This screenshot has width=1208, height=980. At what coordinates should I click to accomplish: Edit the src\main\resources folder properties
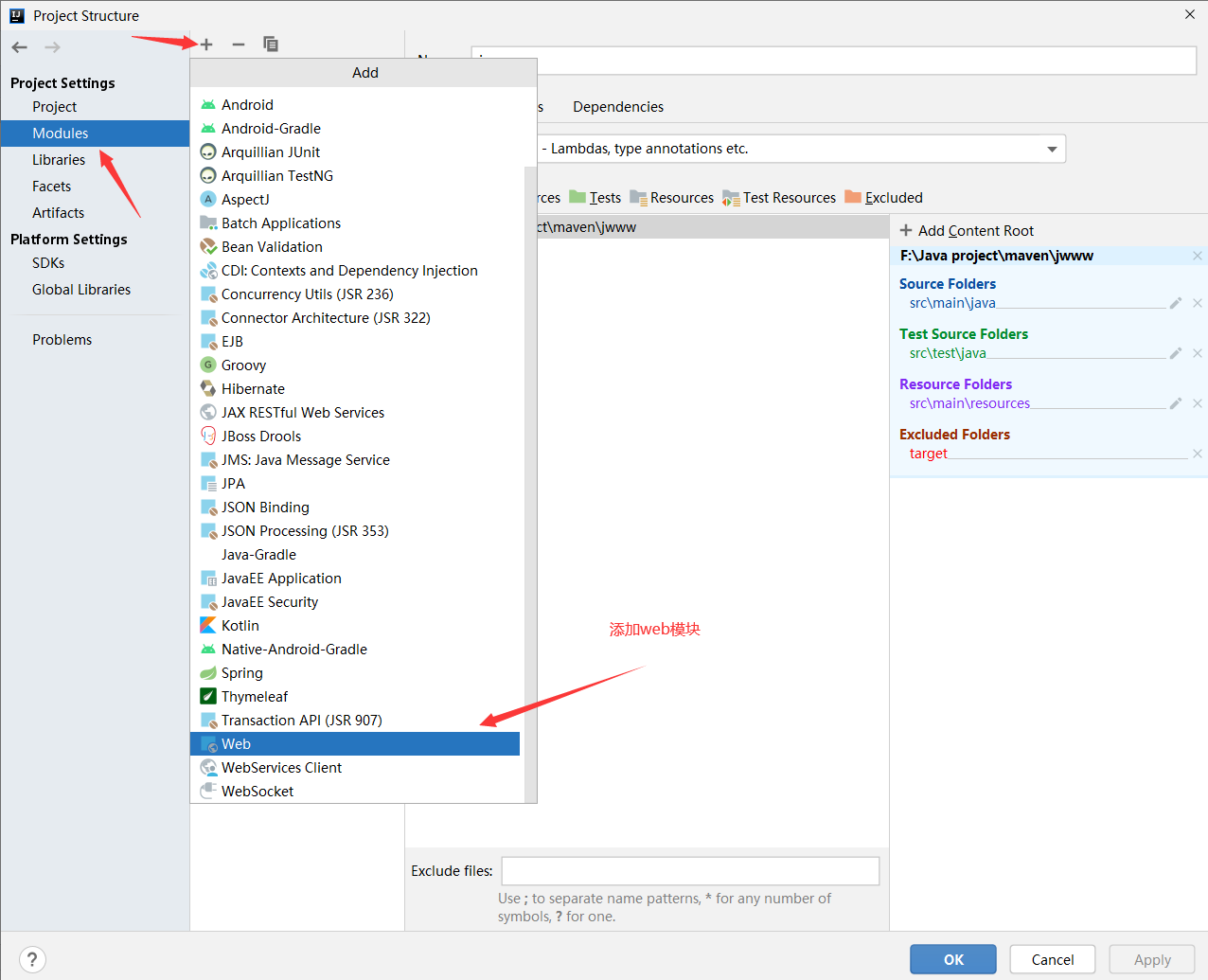click(1176, 403)
